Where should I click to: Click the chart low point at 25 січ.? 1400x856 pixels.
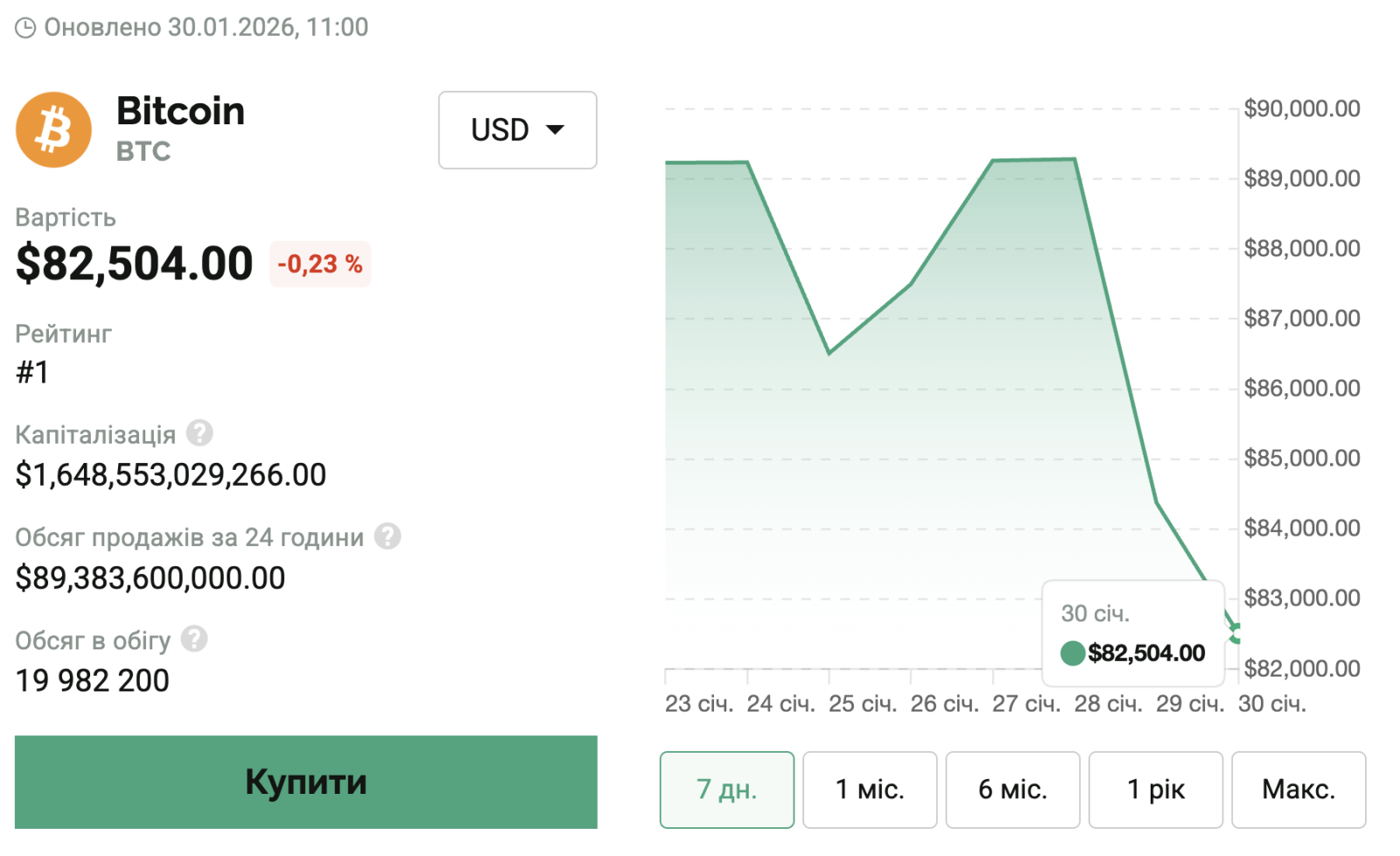[x=829, y=353]
